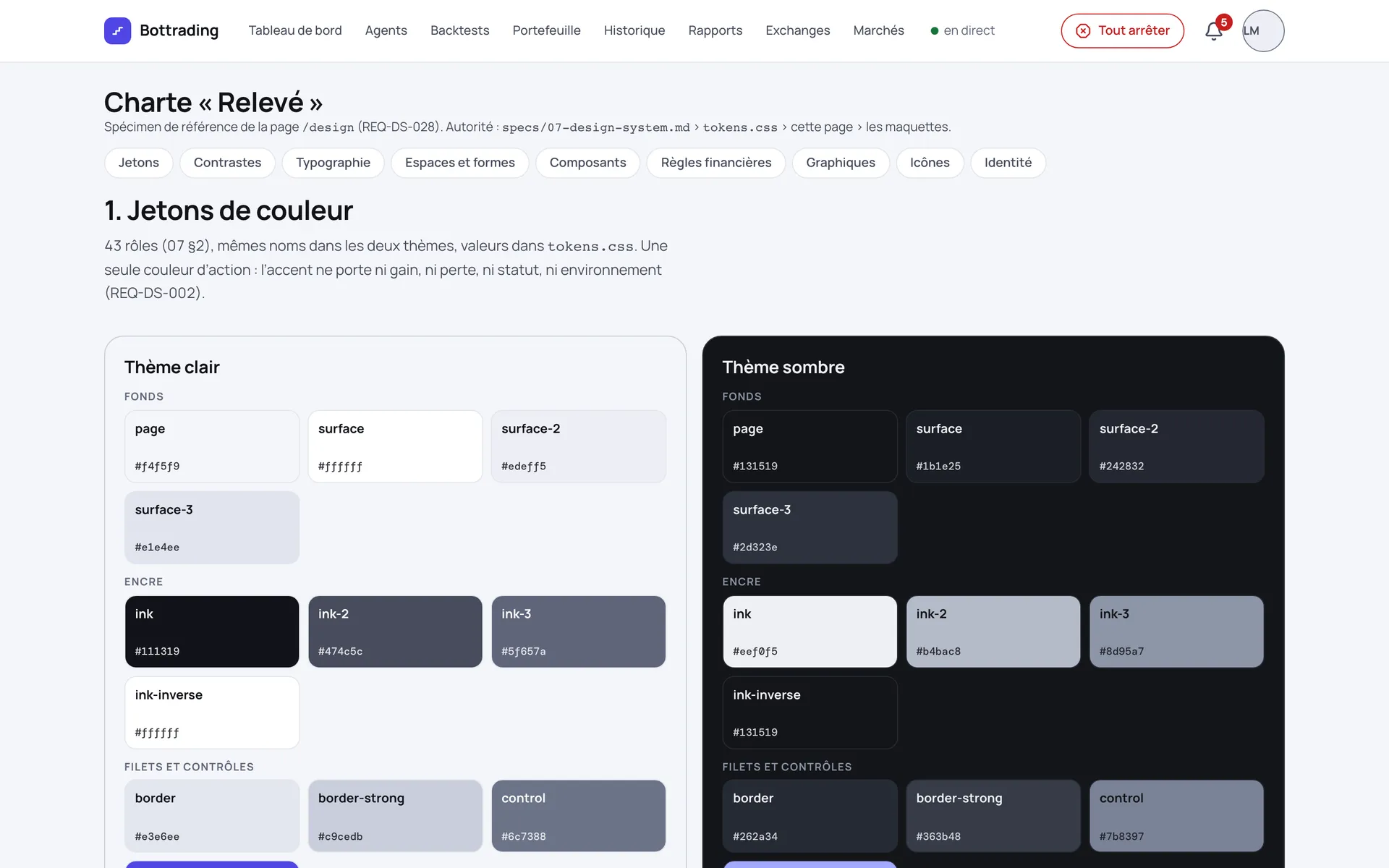Viewport: 1389px width, 868px height.
Task: Navigate to Portefeuille
Action: pyautogui.click(x=546, y=30)
